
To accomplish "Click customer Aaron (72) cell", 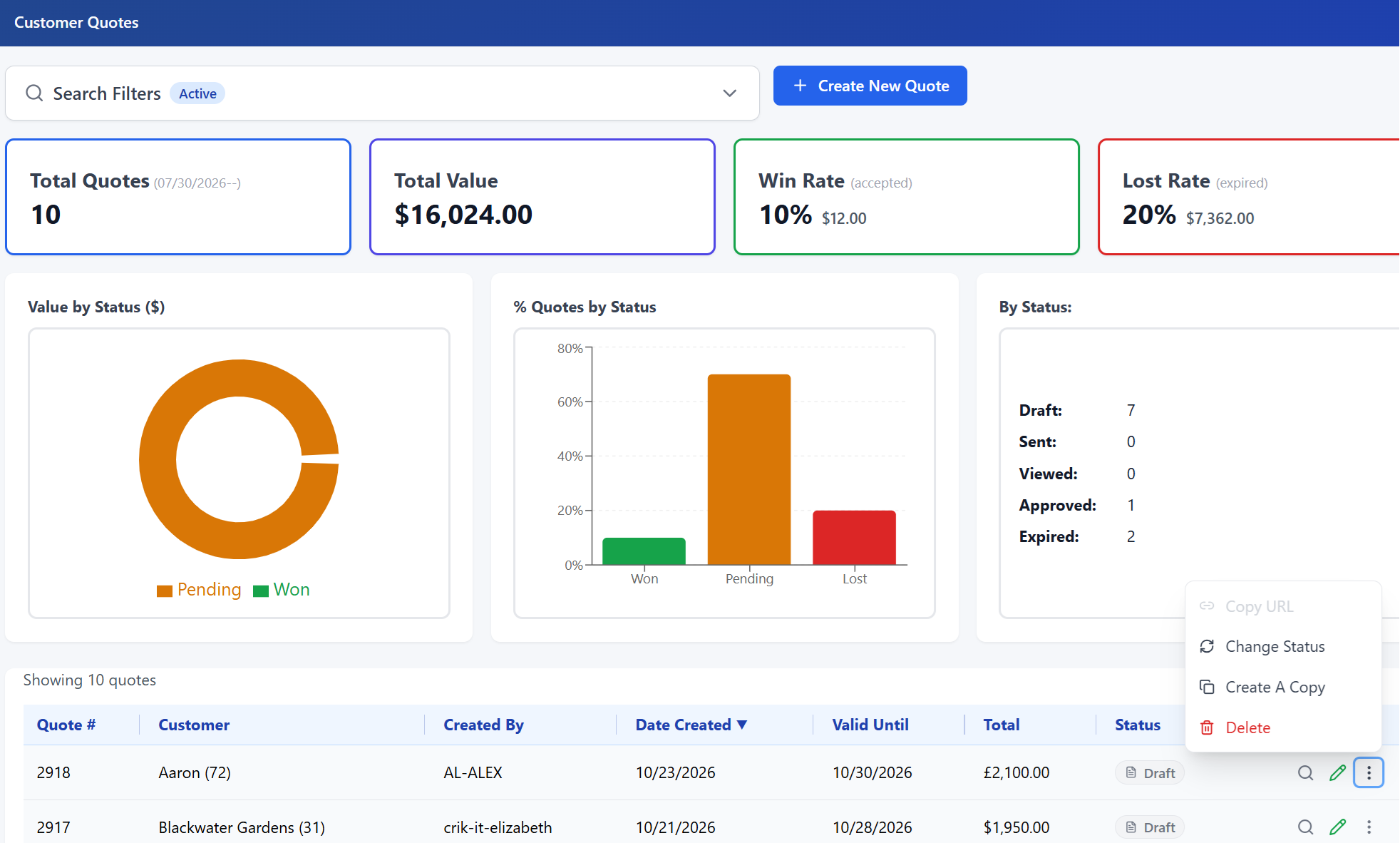I will (195, 772).
